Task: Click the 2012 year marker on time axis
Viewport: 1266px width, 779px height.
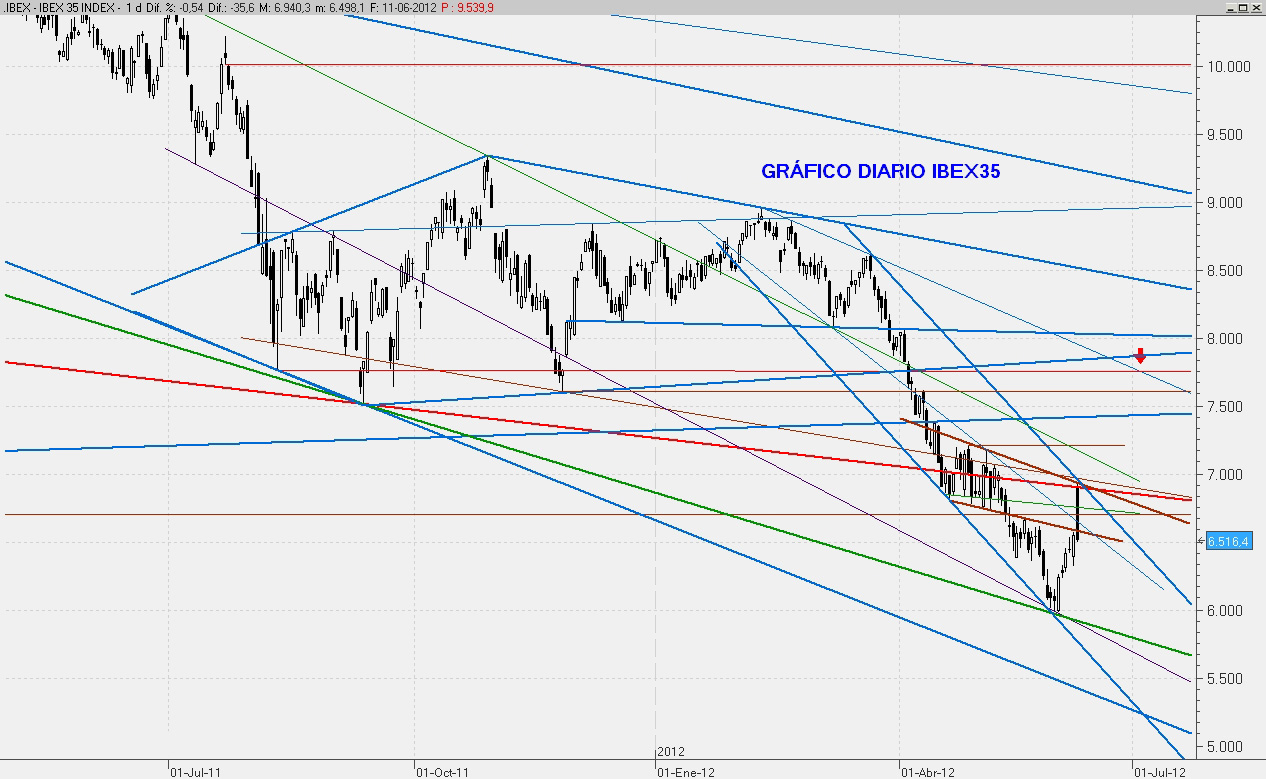Action: coord(670,751)
